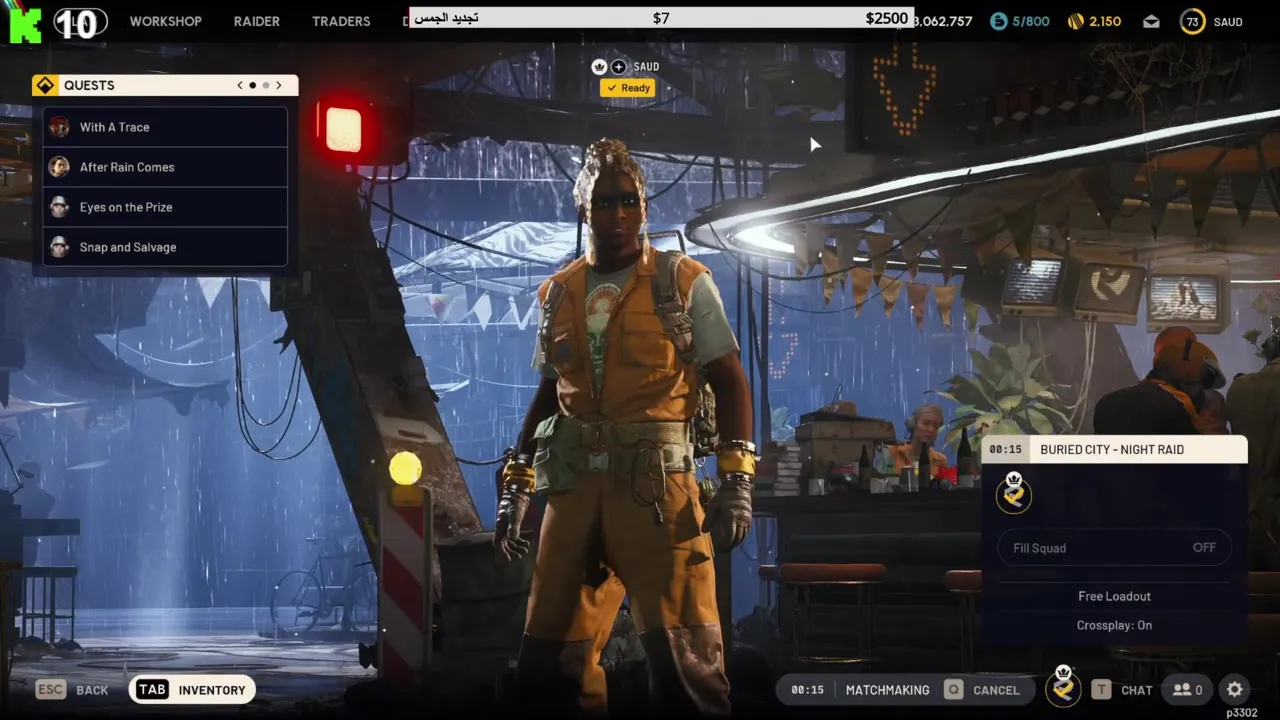Image resolution: width=1280 pixels, height=720 pixels.
Task: Click the Crossplay: On setting
Action: point(1114,625)
